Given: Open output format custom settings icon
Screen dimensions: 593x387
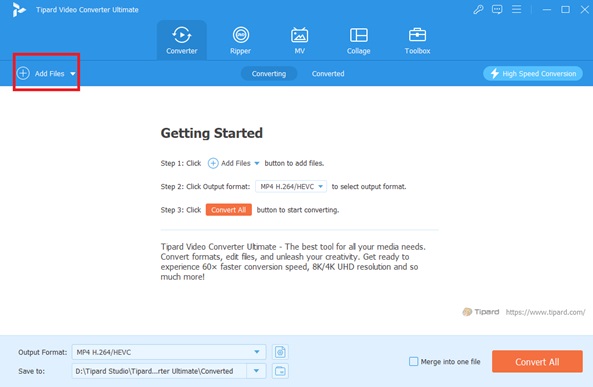Looking at the screenshot, I should click(x=280, y=352).
